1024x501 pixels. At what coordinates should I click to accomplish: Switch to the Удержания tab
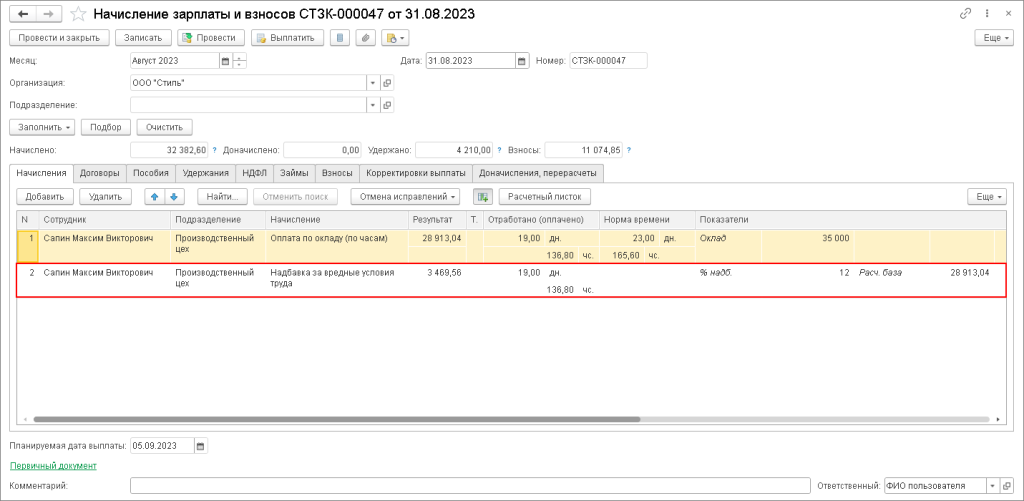coord(206,173)
